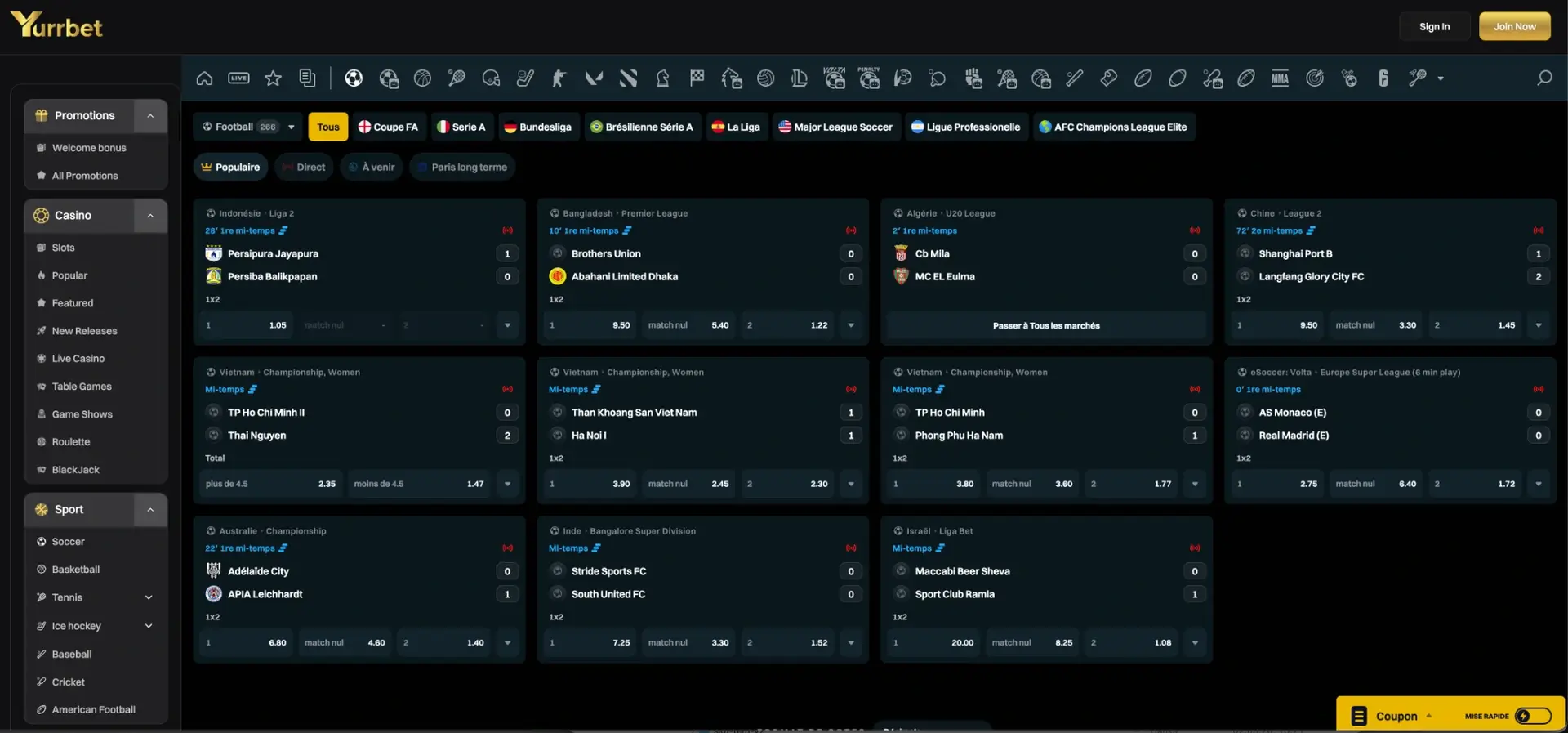Select the Serie A league tab
The width and height of the screenshot is (1568, 733).
(461, 127)
